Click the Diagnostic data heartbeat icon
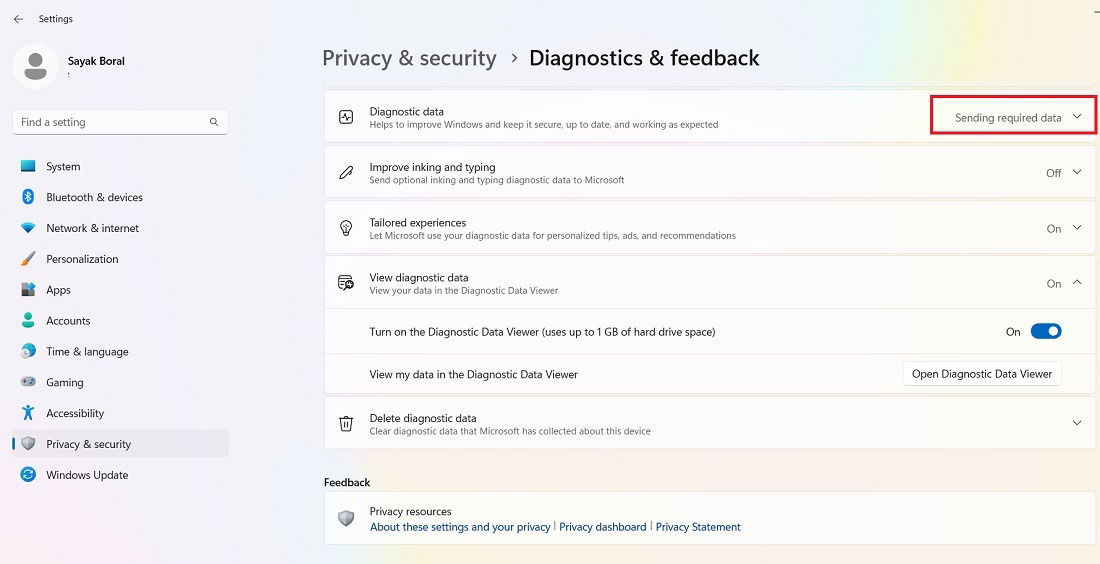This screenshot has height=564, width=1100. click(x=346, y=117)
